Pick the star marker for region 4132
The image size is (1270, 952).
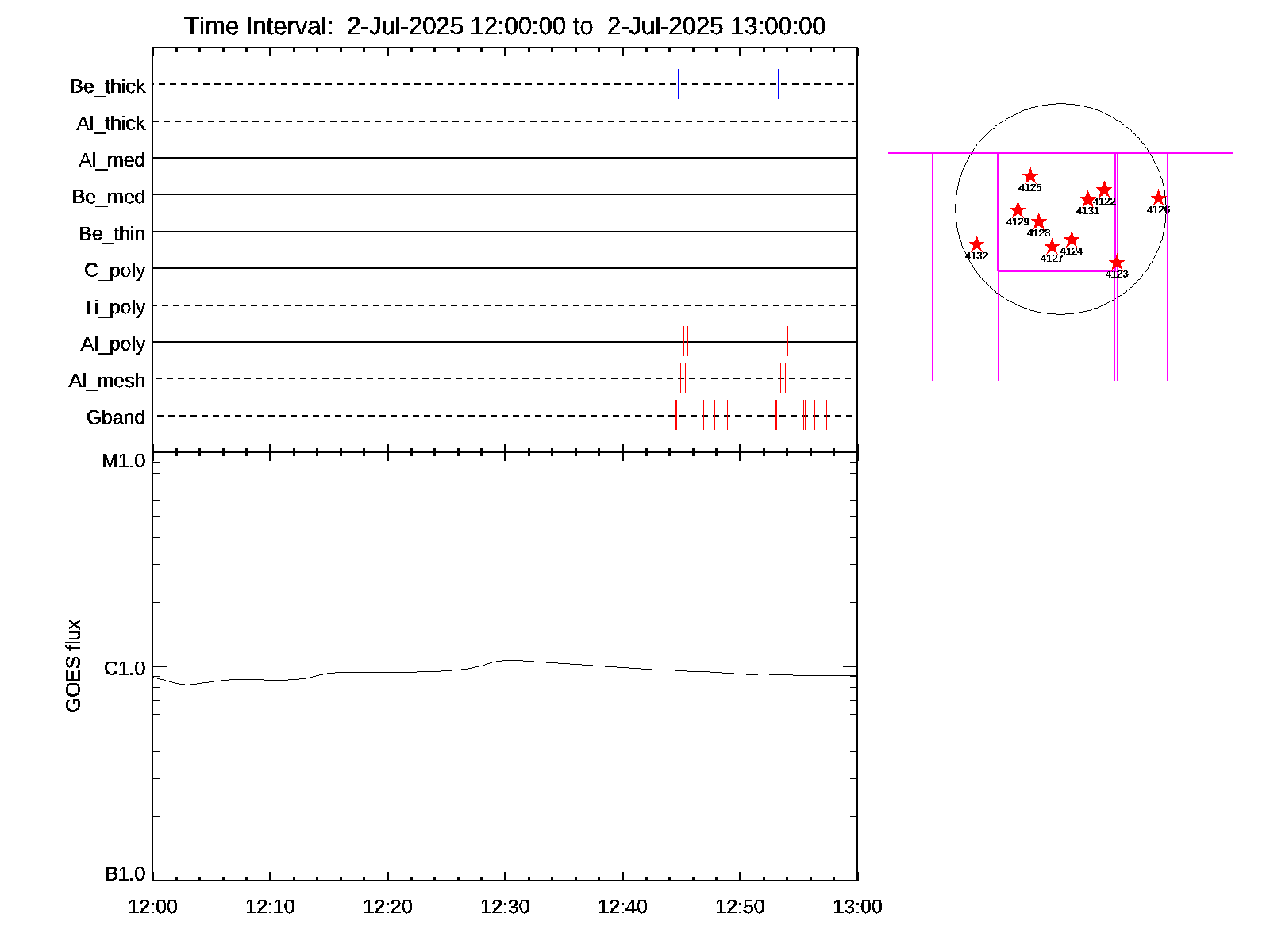[976, 244]
